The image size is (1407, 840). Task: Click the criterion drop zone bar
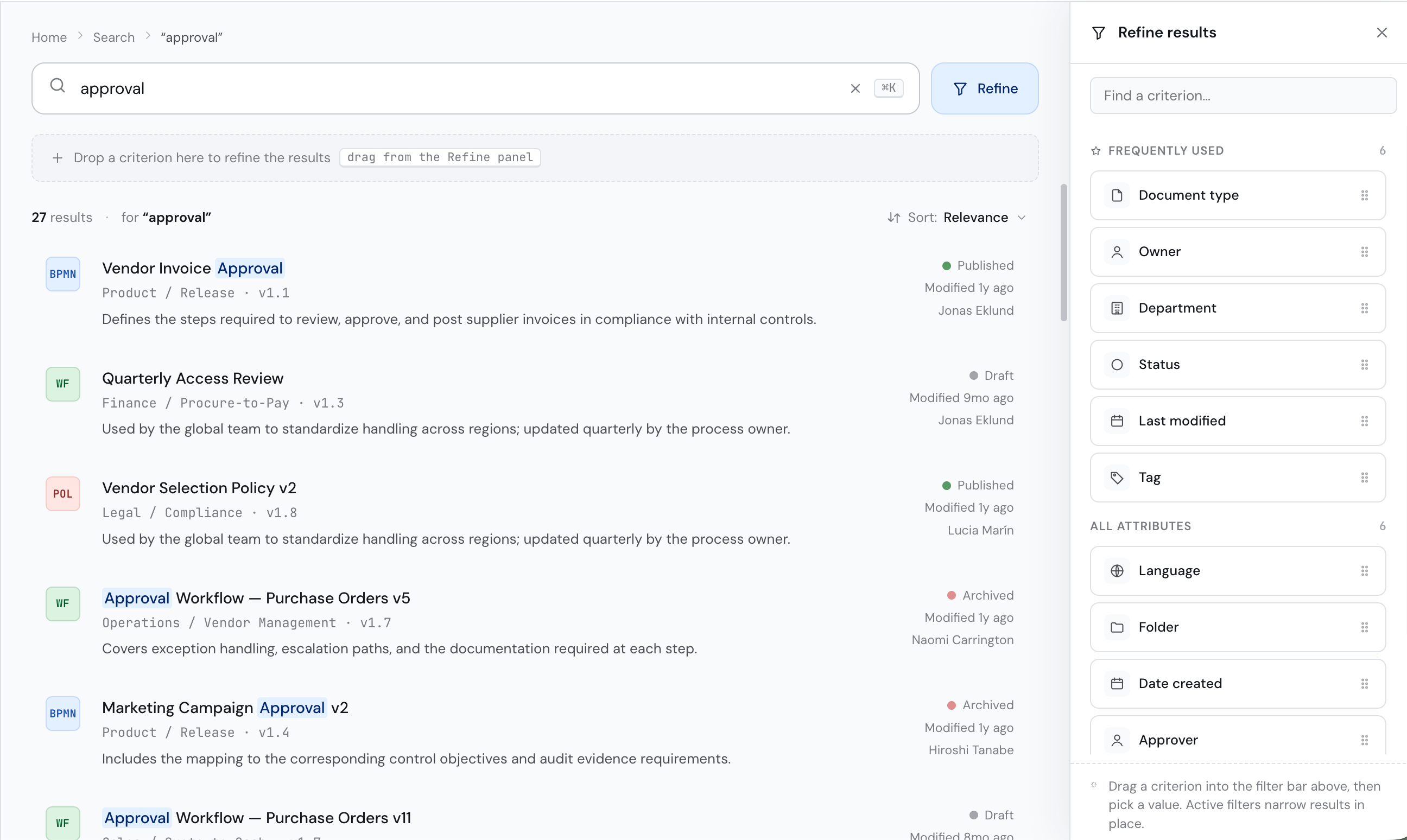(x=535, y=158)
